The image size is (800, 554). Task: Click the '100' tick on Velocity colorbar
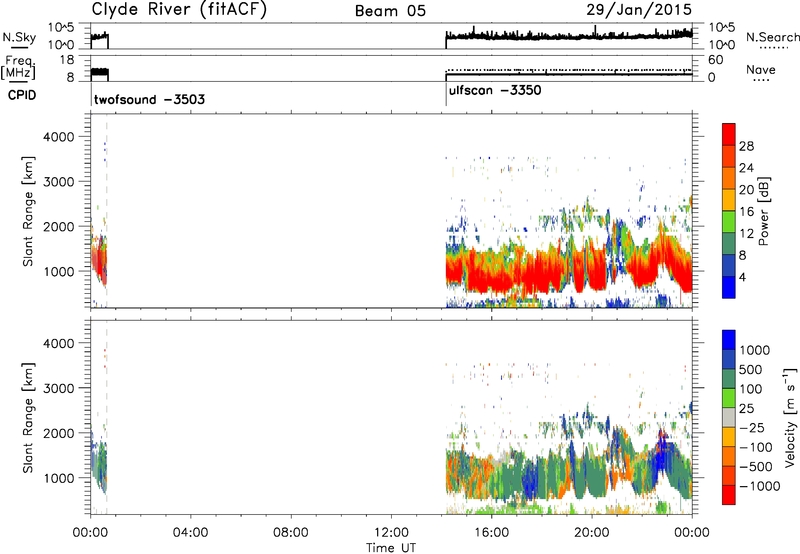(x=751, y=389)
